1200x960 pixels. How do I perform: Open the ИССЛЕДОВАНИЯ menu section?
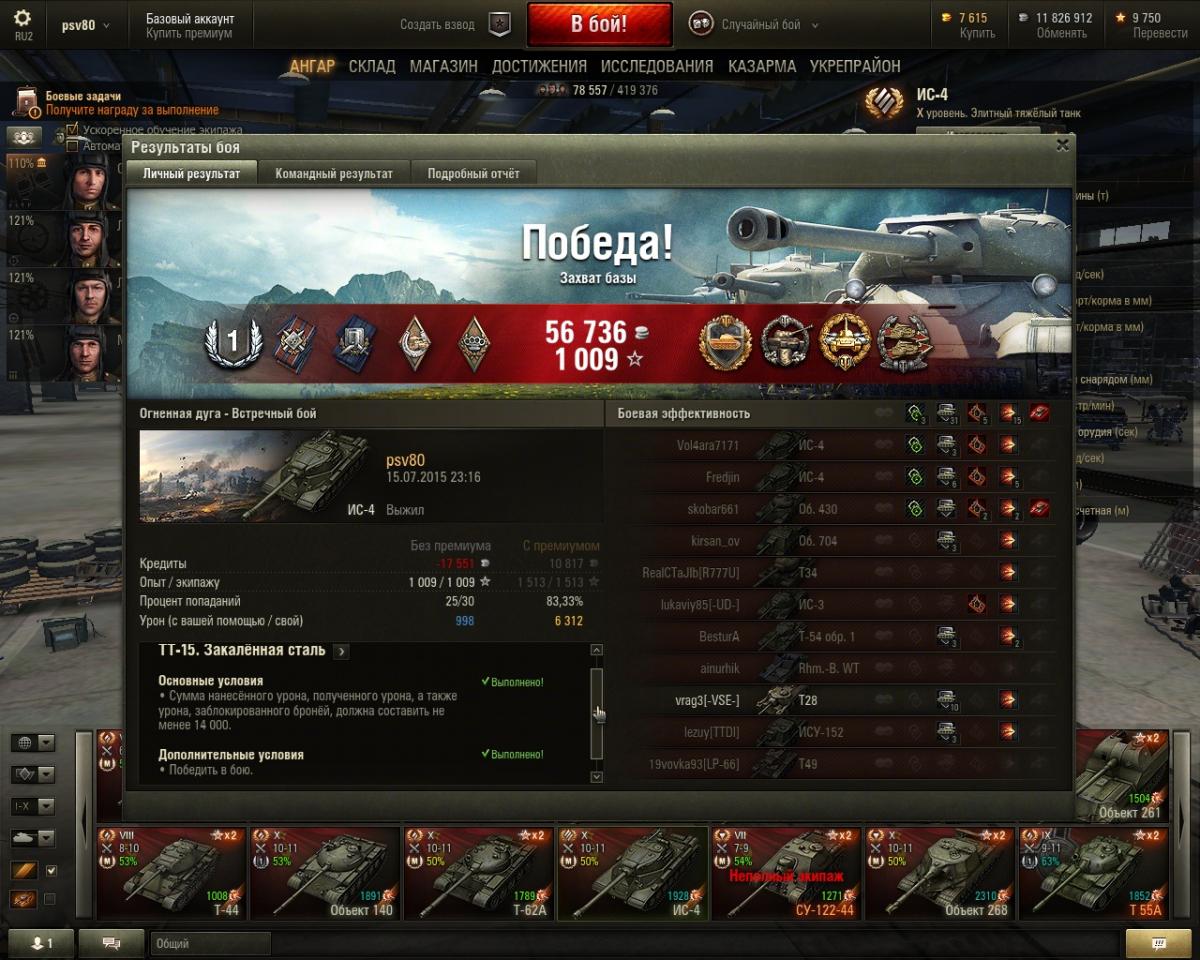pos(657,66)
